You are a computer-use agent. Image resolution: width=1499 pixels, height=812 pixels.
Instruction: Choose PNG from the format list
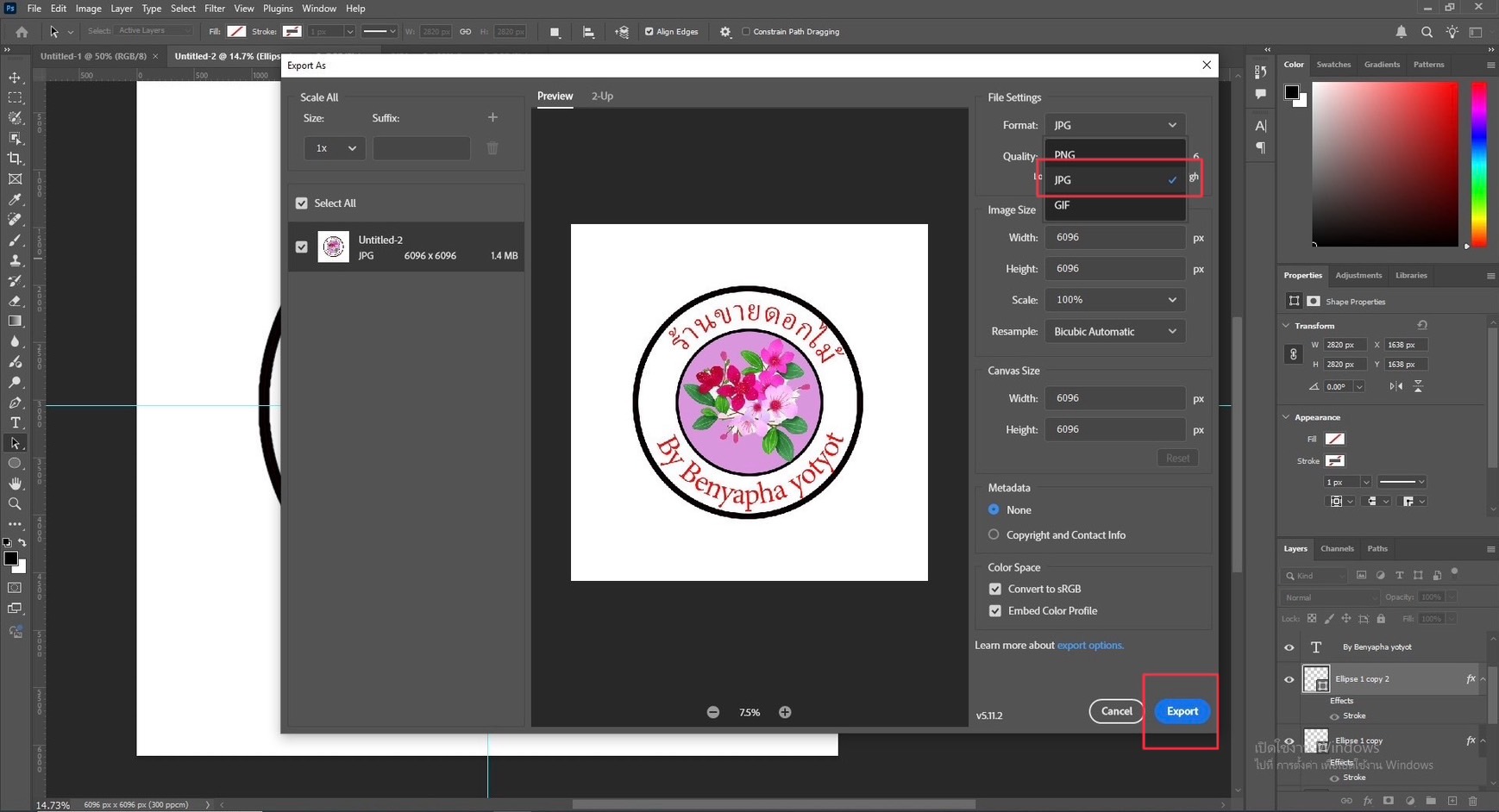click(1065, 154)
